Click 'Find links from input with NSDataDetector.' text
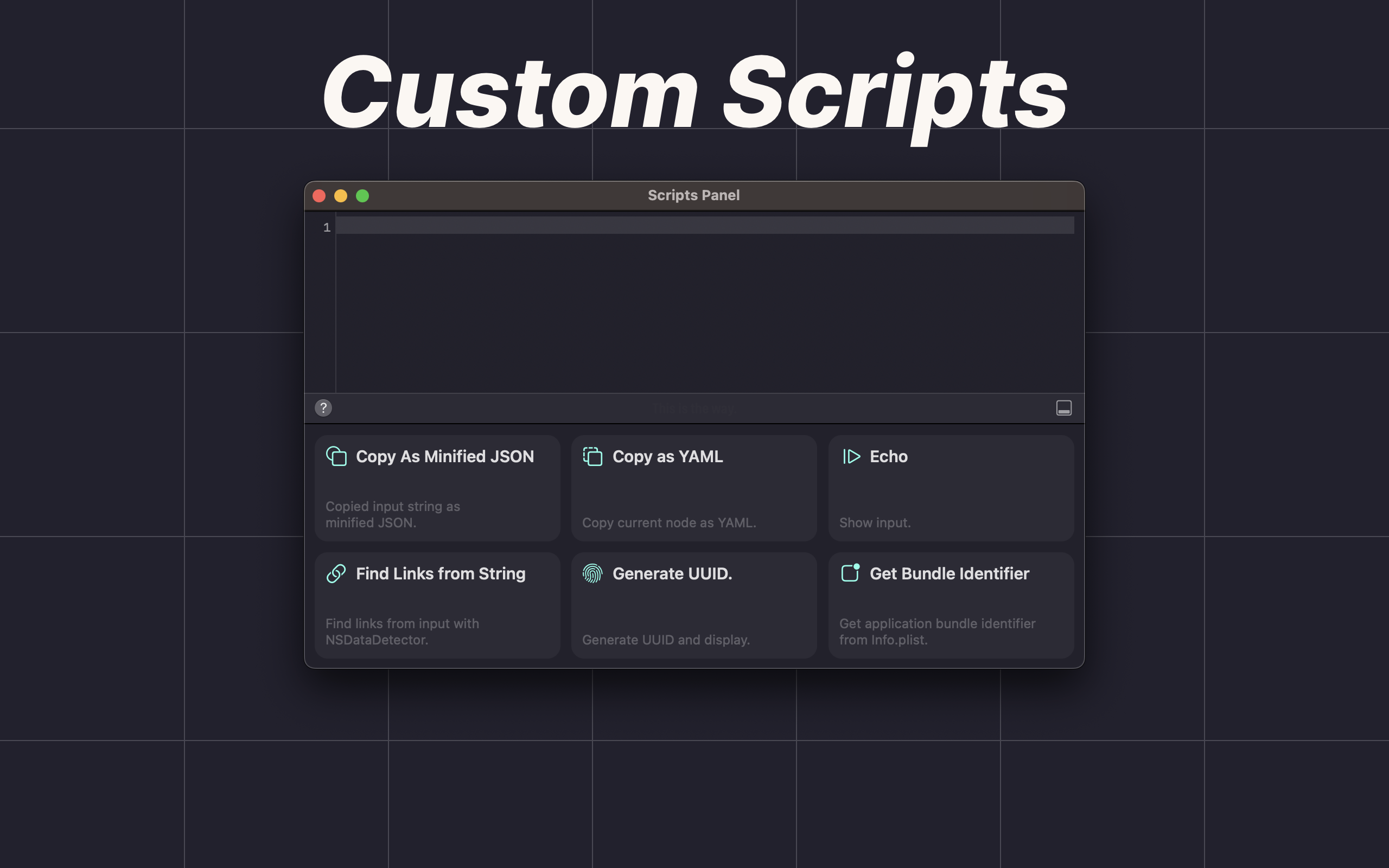Image resolution: width=1389 pixels, height=868 pixels. (402, 631)
